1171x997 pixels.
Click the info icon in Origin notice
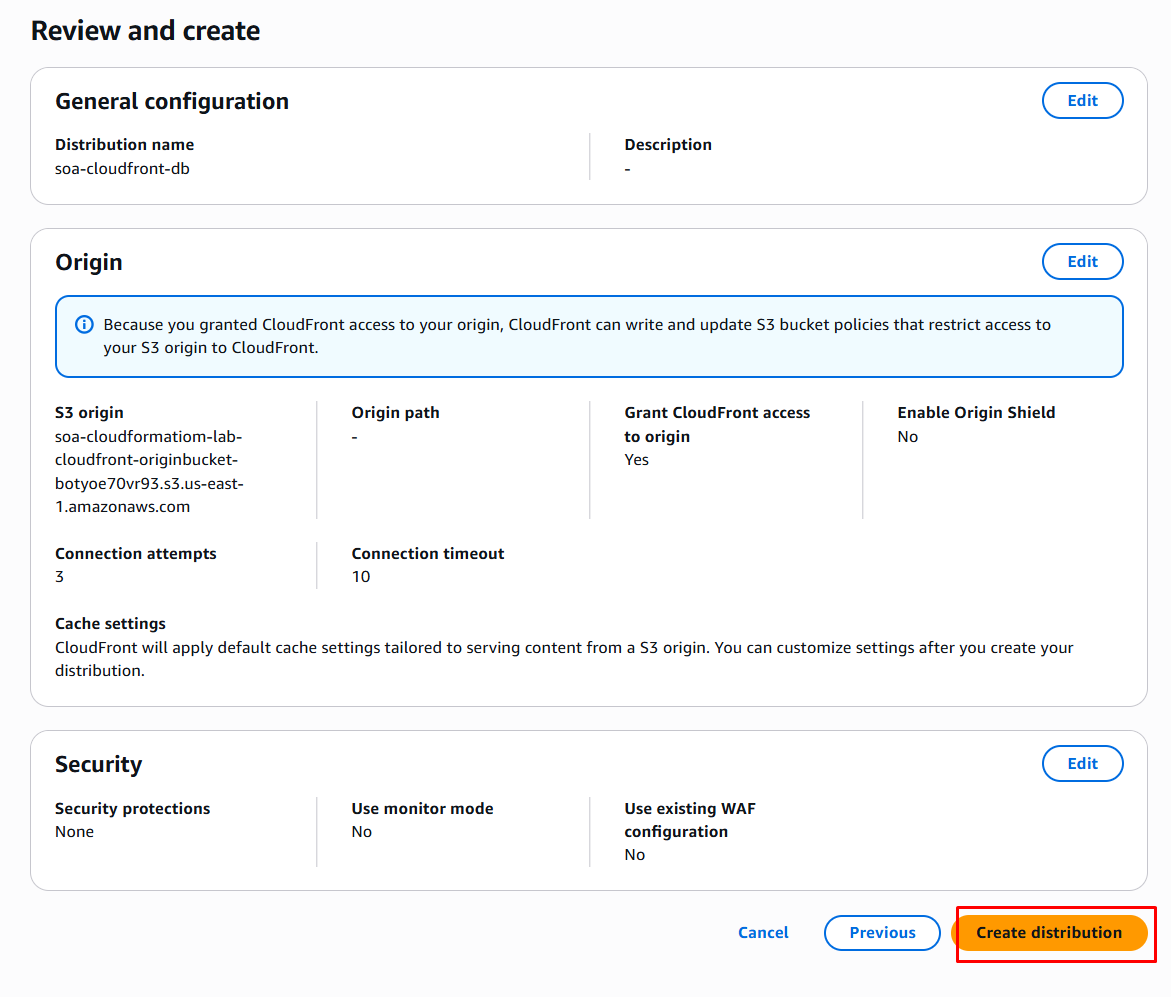tap(85, 325)
